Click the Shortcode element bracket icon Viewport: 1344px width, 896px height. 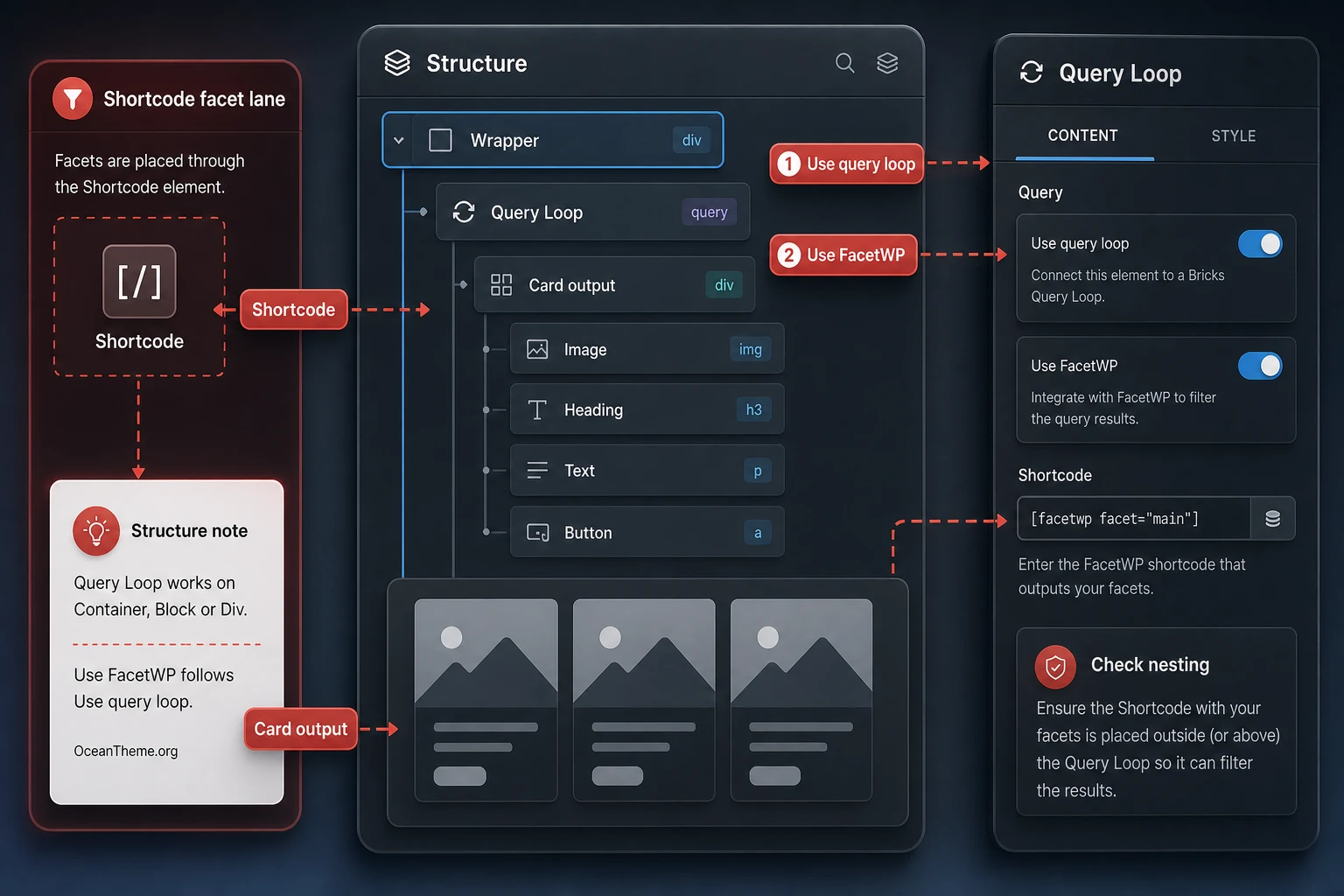[x=140, y=281]
